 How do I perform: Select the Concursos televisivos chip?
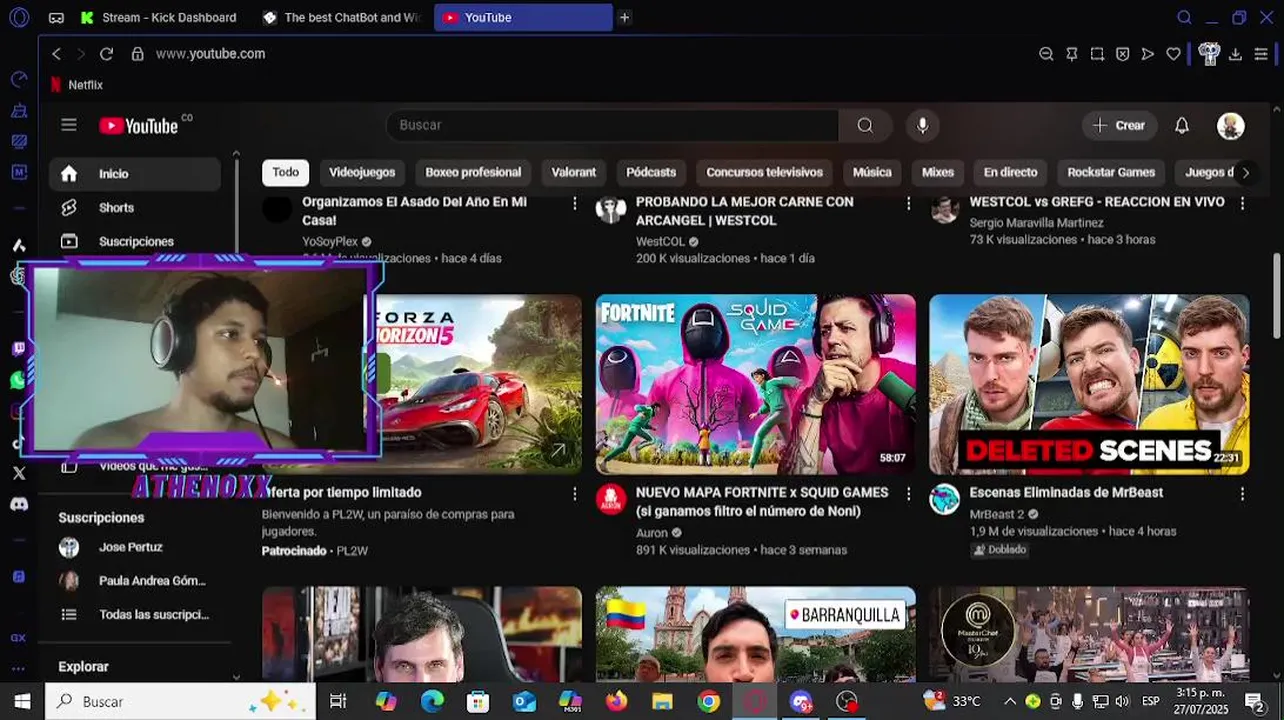765,172
